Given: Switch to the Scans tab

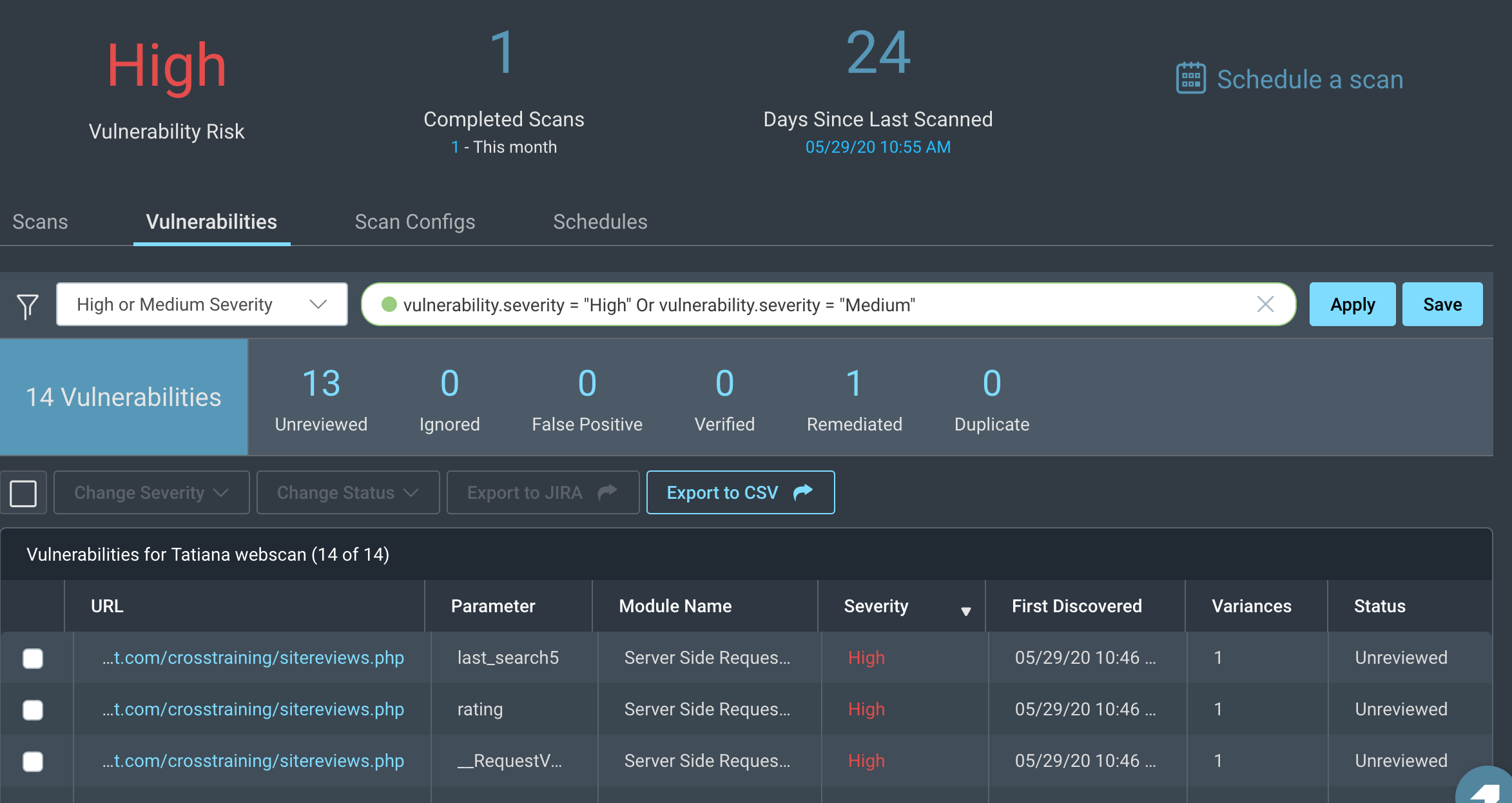Looking at the screenshot, I should pyautogui.click(x=40, y=222).
